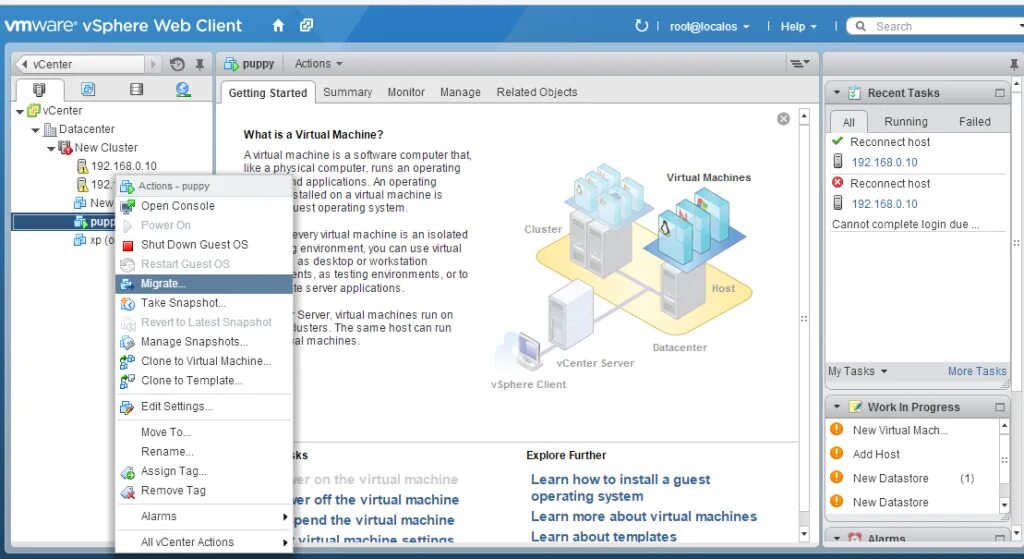This screenshot has width=1024, height=559.
Task: Click the red Shut Down Guest OS icon
Action: 128,246
